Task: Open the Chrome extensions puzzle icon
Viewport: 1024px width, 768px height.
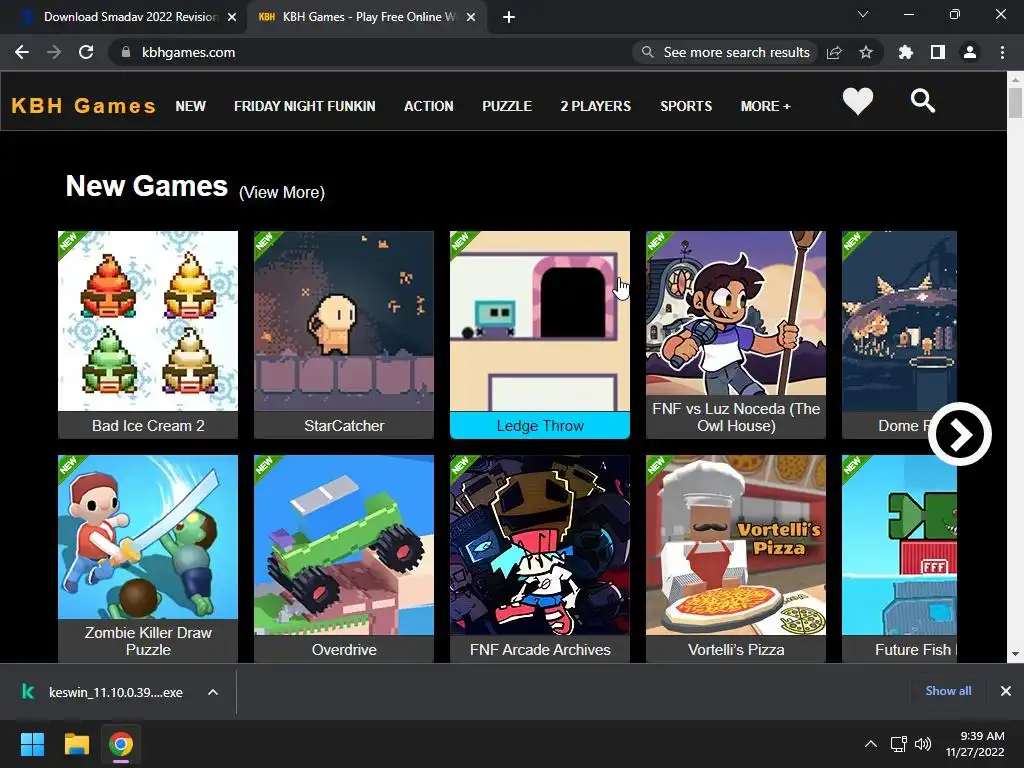Action: (x=906, y=52)
